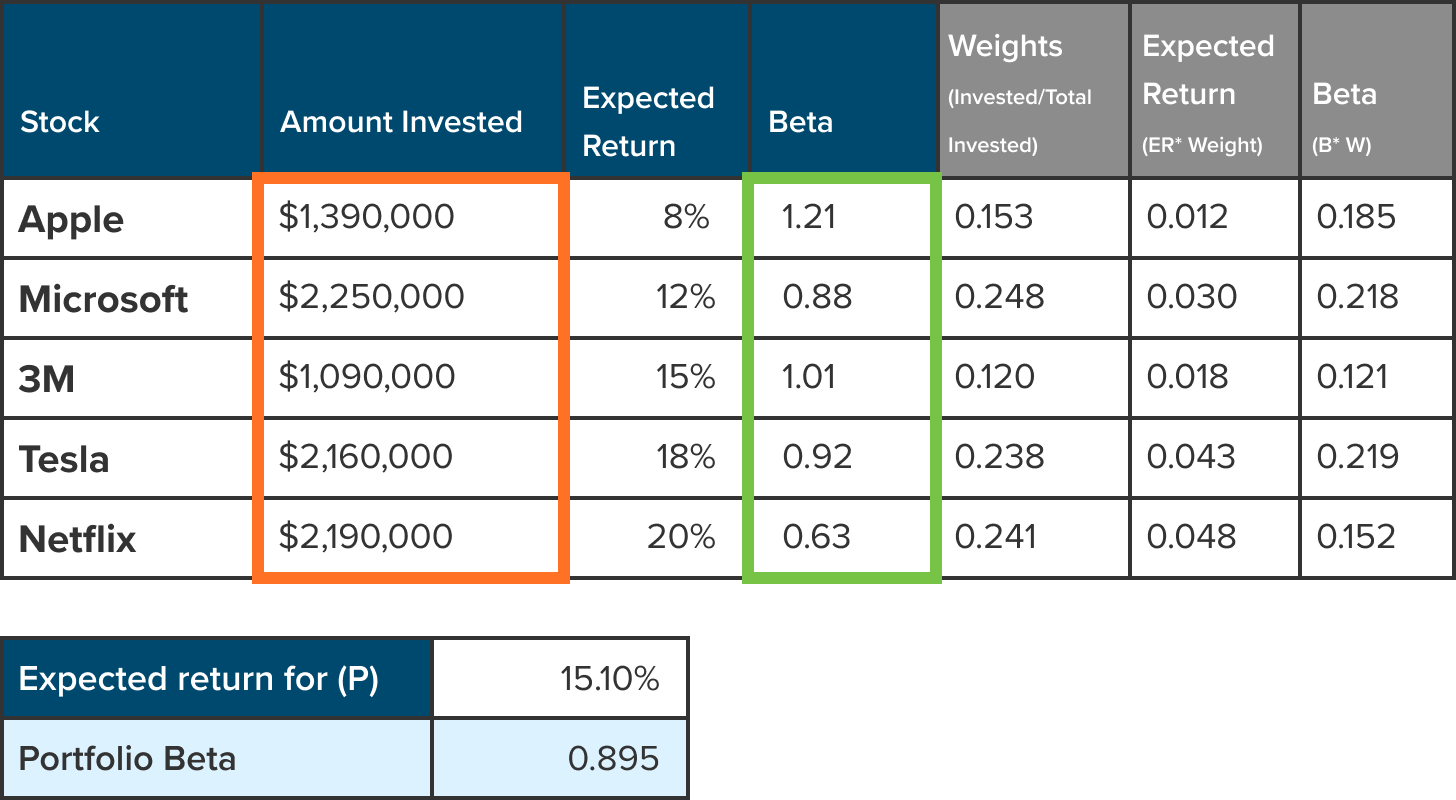This screenshot has height=800, width=1456.
Task: Click the Stock column header
Action: 60,122
